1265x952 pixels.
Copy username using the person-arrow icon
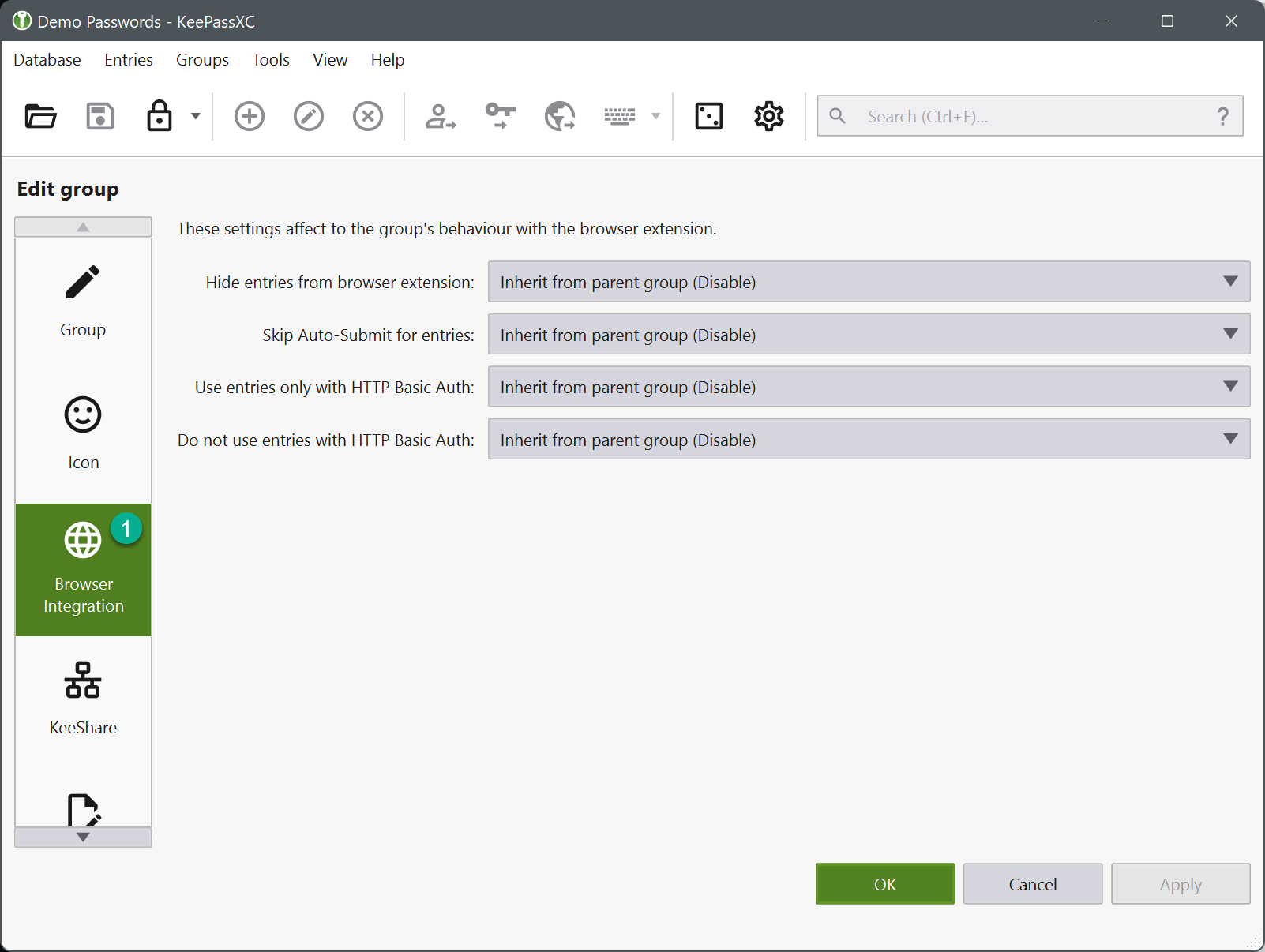click(x=441, y=116)
